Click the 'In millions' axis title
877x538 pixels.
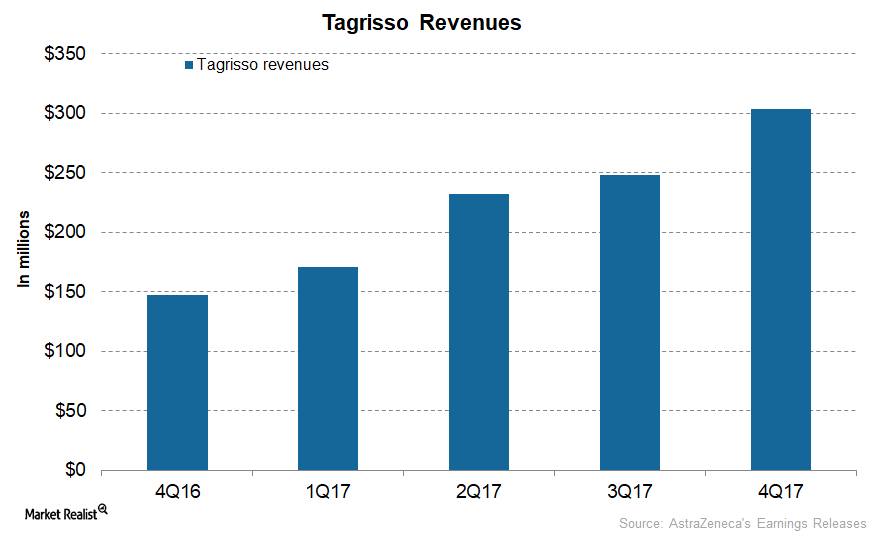23,249
